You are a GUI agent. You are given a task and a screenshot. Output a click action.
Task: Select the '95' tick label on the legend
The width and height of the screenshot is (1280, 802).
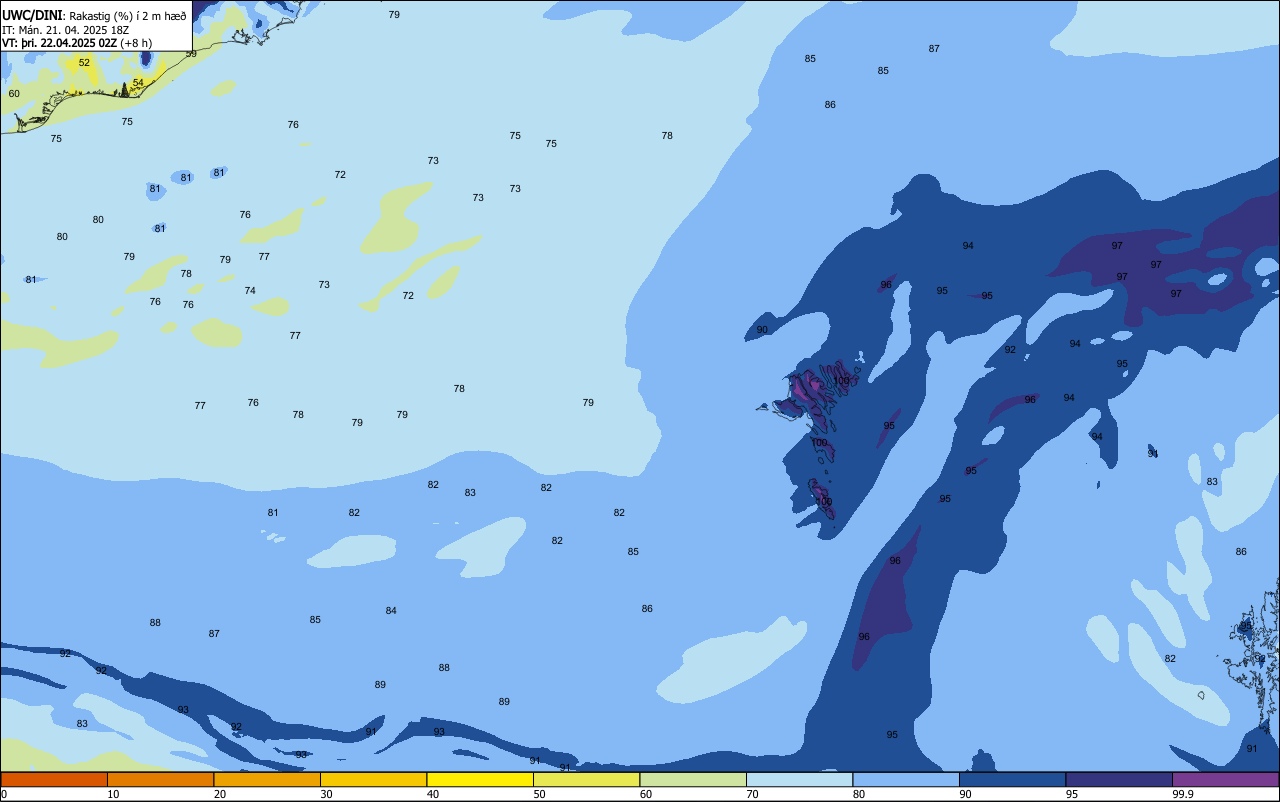point(1072,794)
